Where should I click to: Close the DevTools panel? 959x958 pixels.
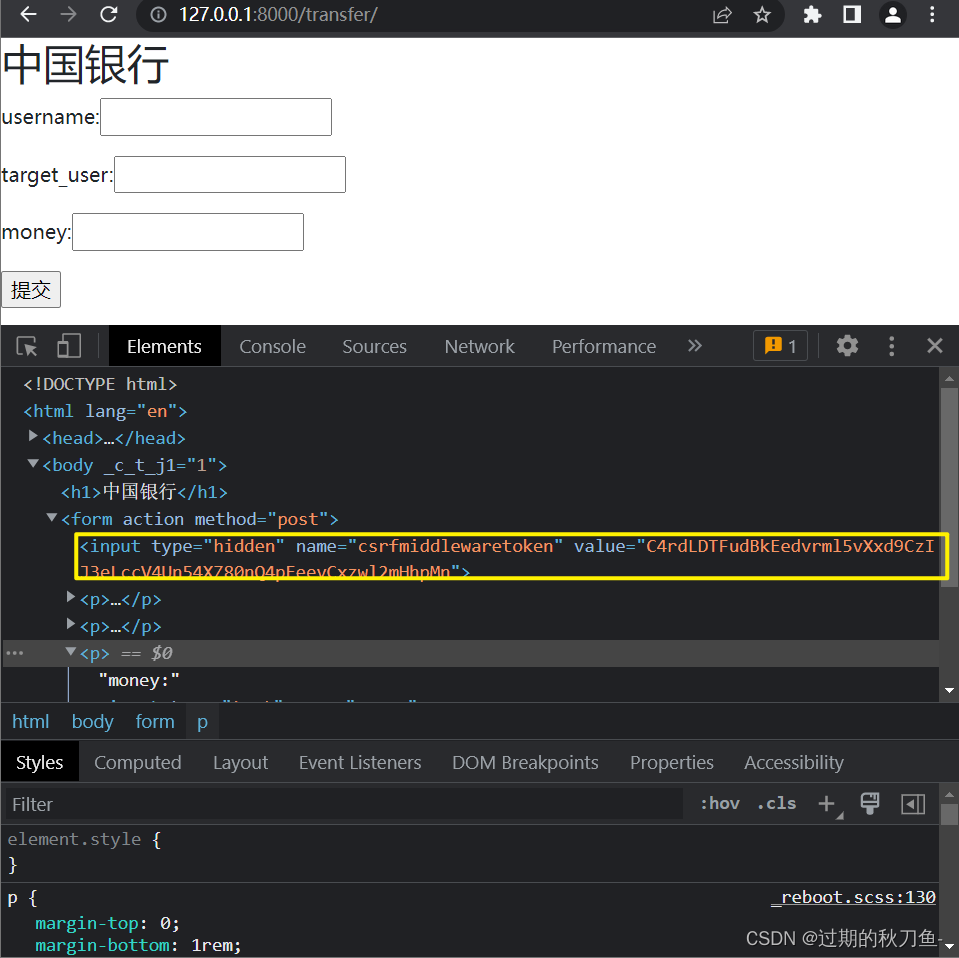[x=935, y=346]
